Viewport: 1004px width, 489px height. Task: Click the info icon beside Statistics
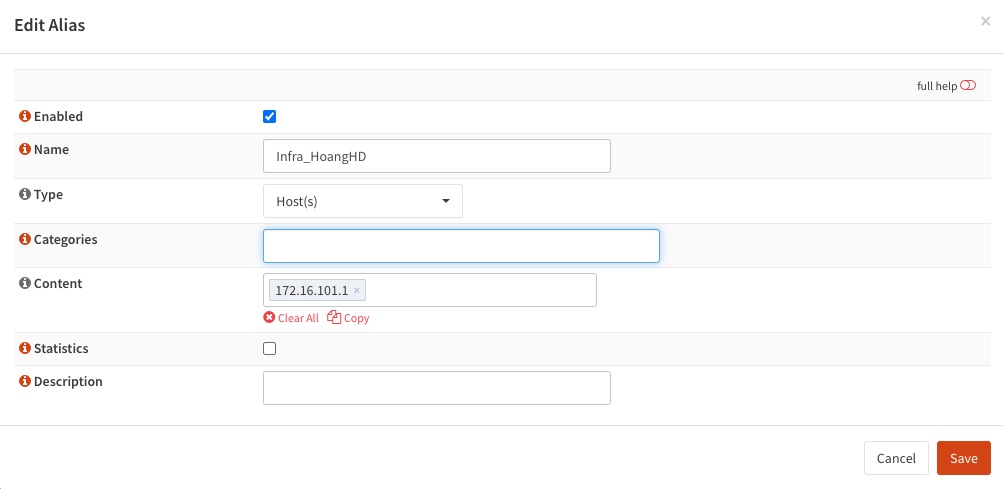pyautogui.click(x=25, y=348)
